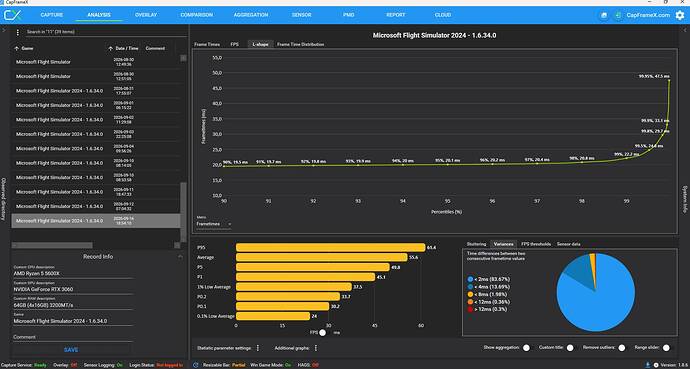The image size is (690, 369).
Task: Select the ANALYSIS tab
Action: click(99, 15)
